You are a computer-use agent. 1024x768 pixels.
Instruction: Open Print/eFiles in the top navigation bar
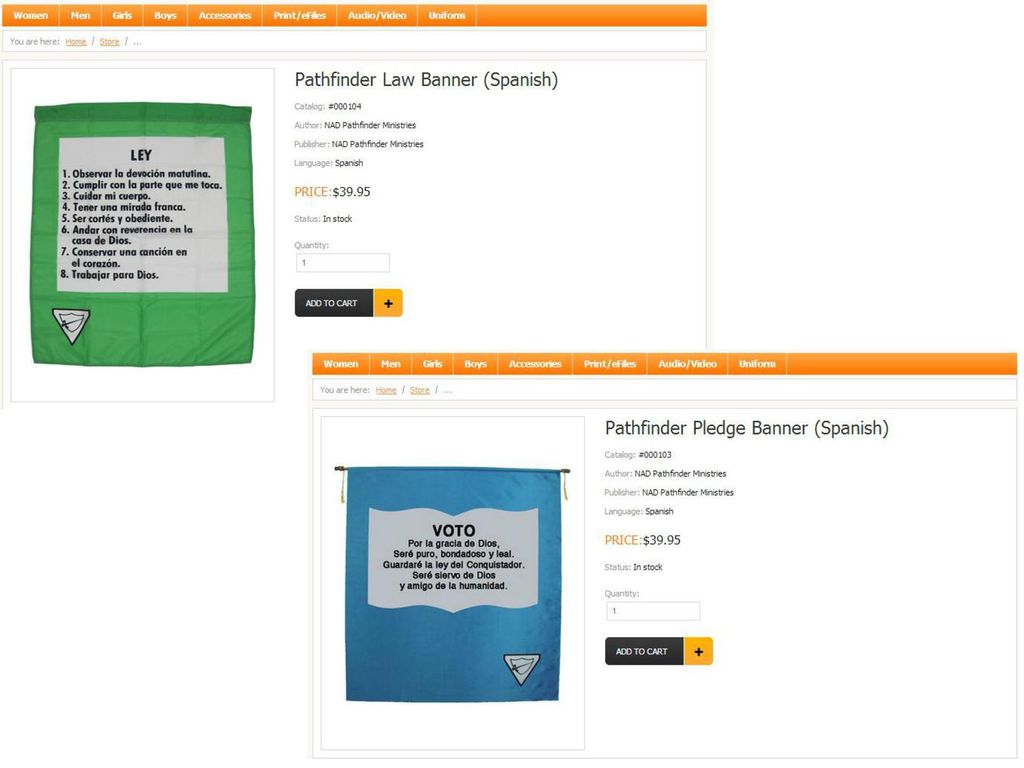300,16
